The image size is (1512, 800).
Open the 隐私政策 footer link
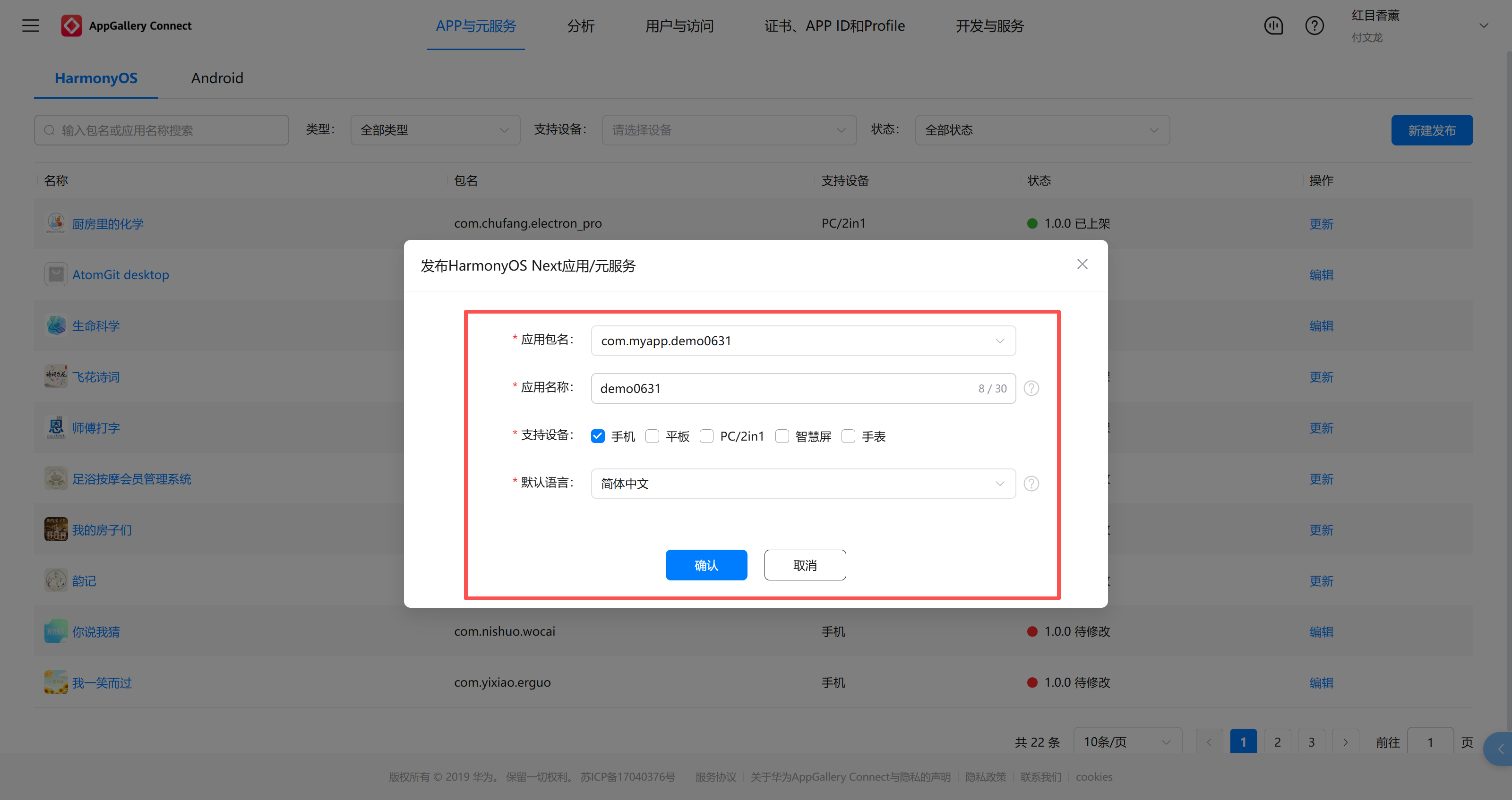pos(986,776)
